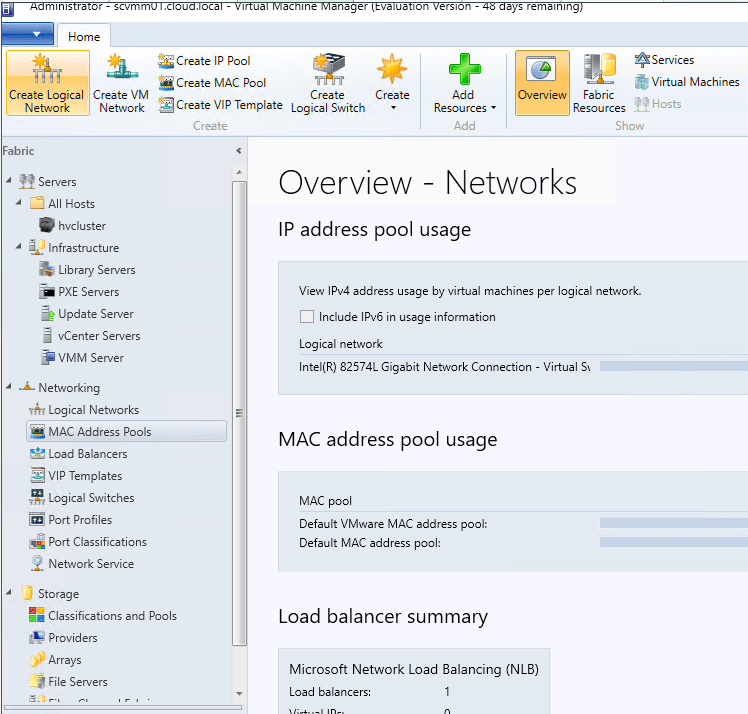Screen dimensions: 748x714
Task: Click the Create Logical Switch icon
Action: tap(328, 83)
